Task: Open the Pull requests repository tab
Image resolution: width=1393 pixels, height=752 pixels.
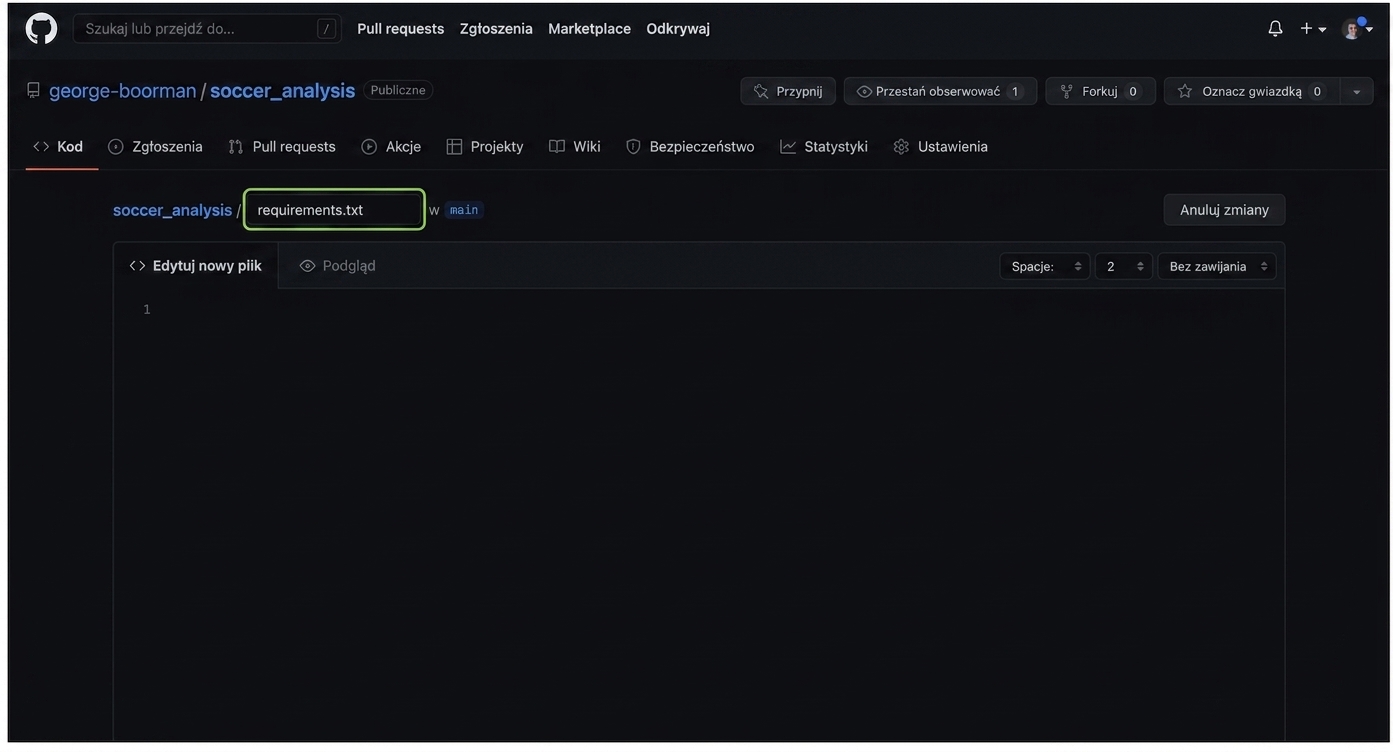Action: coord(282,147)
